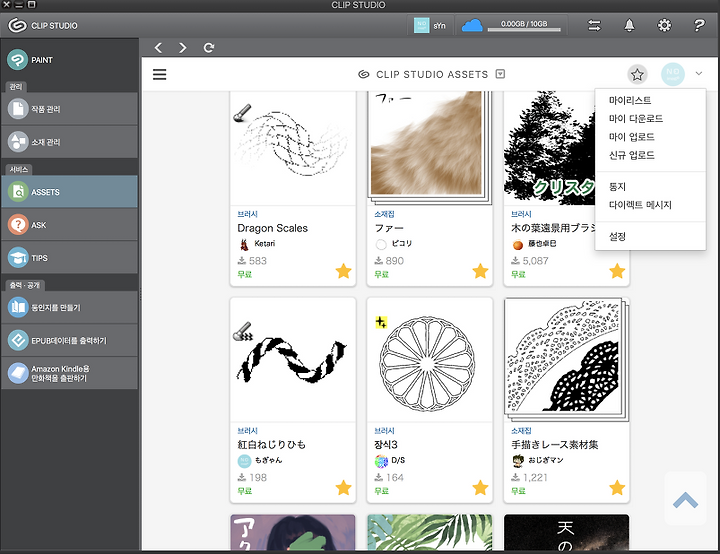Open TIPS in the sidebar

click(69, 258)
